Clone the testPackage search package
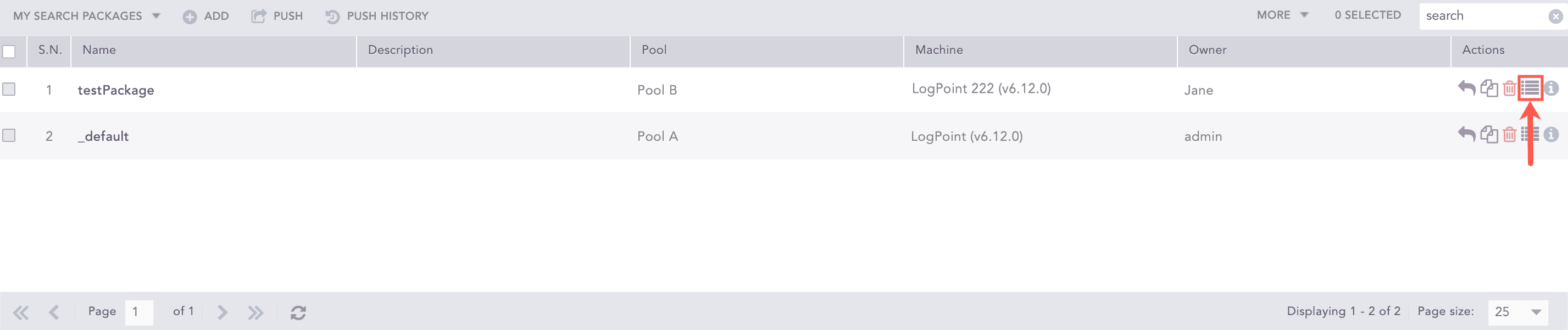The width and height of the screenshot is (1568, 330). (x=1489, y=89)
